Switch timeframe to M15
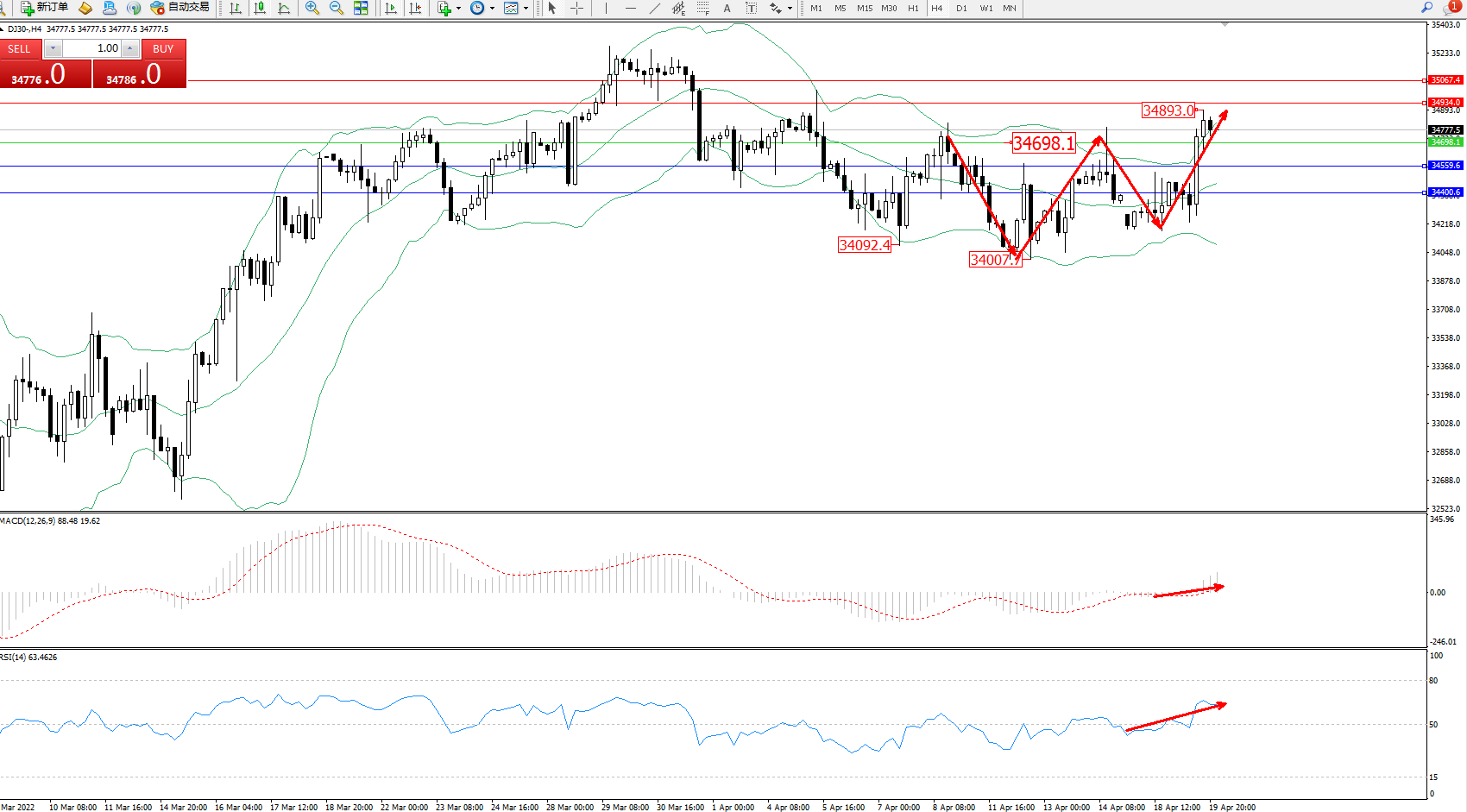The image size is (1467, 812). 864,8
